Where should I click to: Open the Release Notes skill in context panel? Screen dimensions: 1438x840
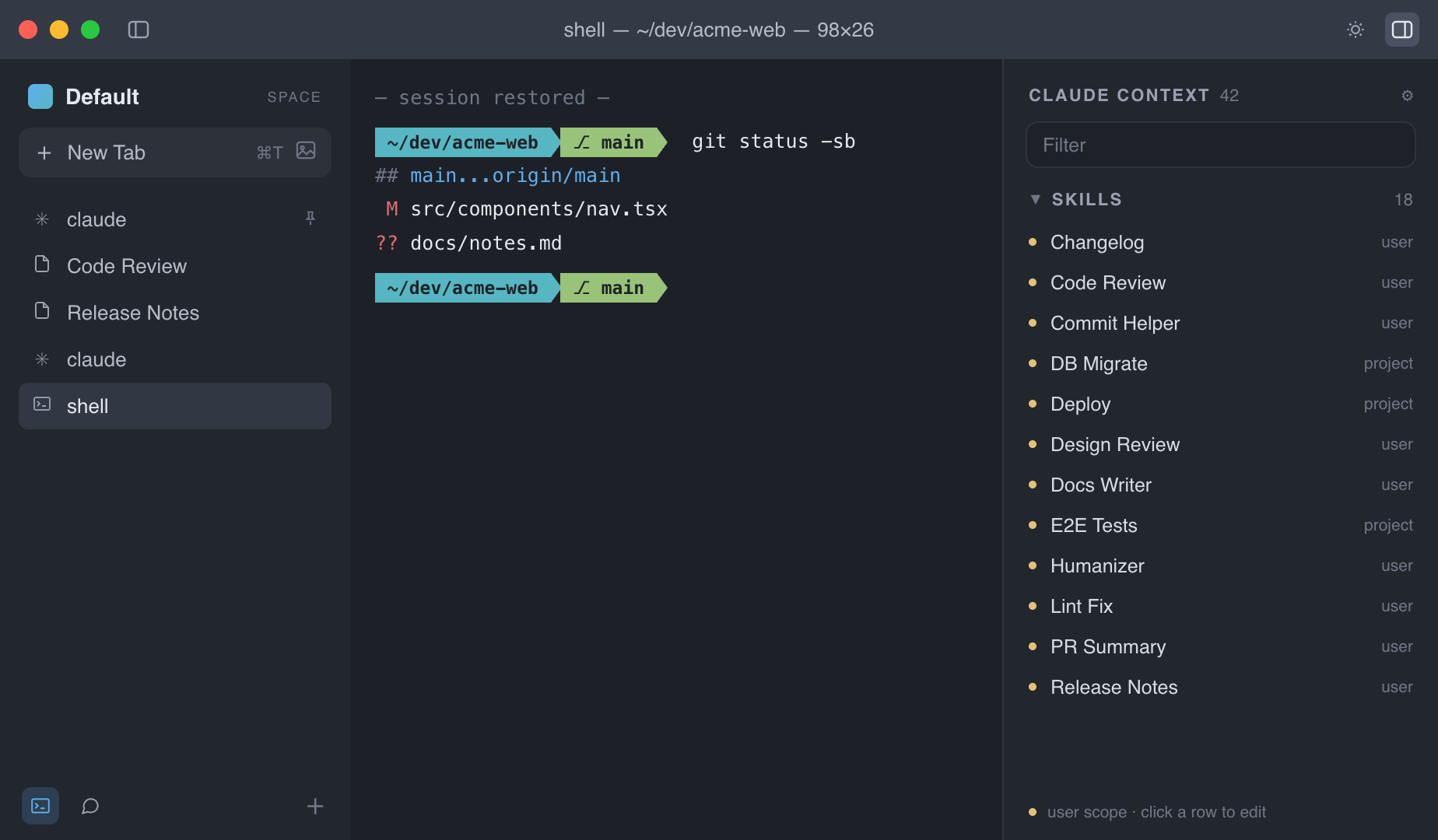pyautogui.click(x=1220, y=688)
